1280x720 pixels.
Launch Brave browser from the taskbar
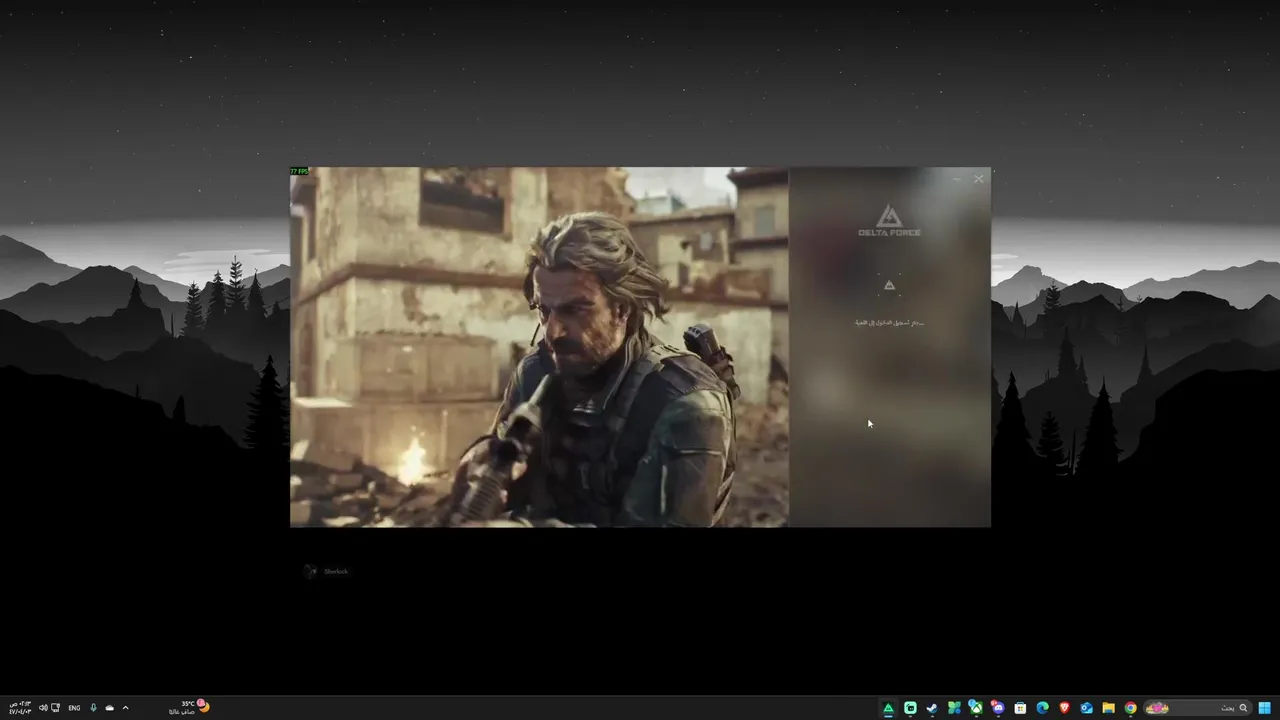[1064, 708]
